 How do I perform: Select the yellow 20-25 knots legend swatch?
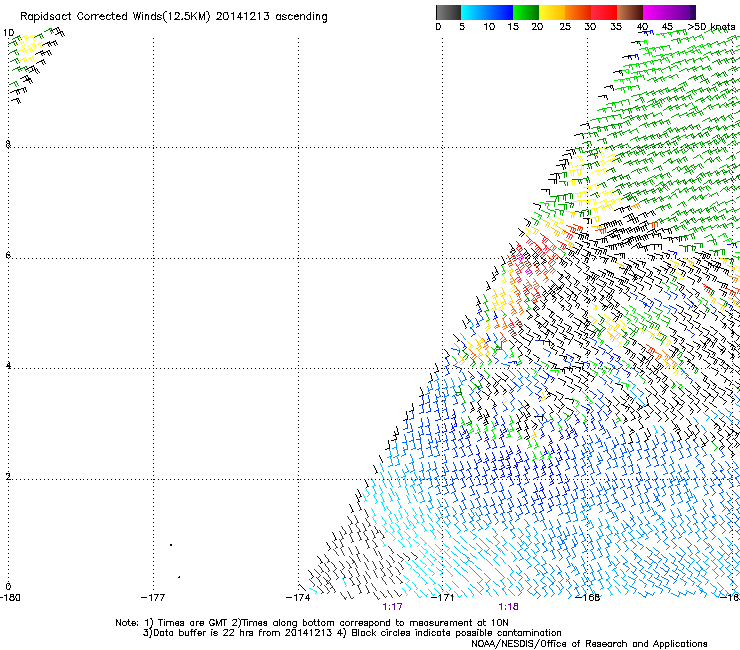pyautogui.click(x=552, y=12)
